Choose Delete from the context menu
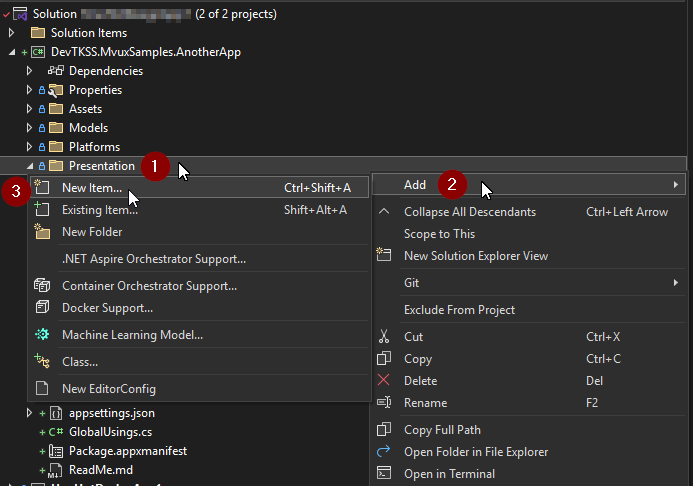This screenshot has width=693, height=486. (x=529, y=381)
